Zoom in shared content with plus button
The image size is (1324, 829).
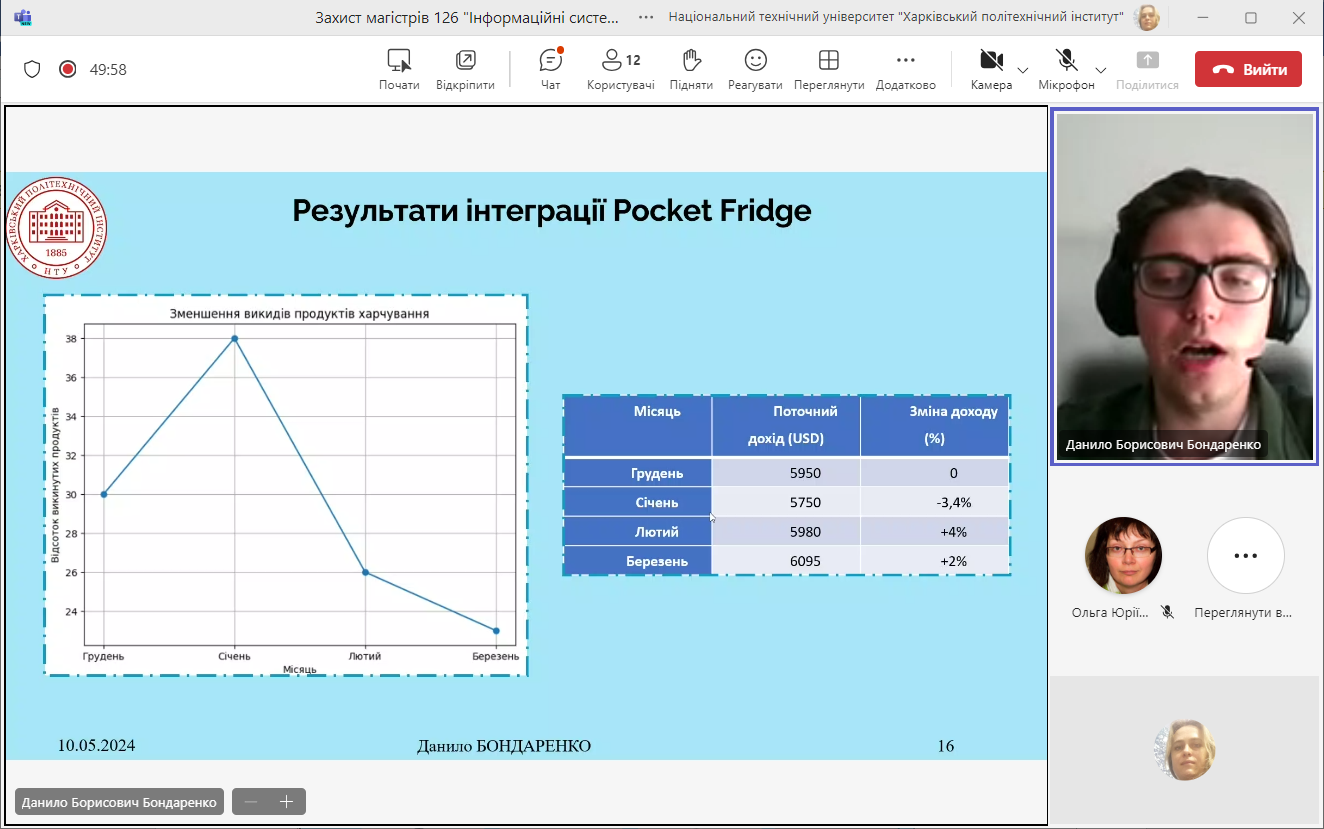click(287, 802)
